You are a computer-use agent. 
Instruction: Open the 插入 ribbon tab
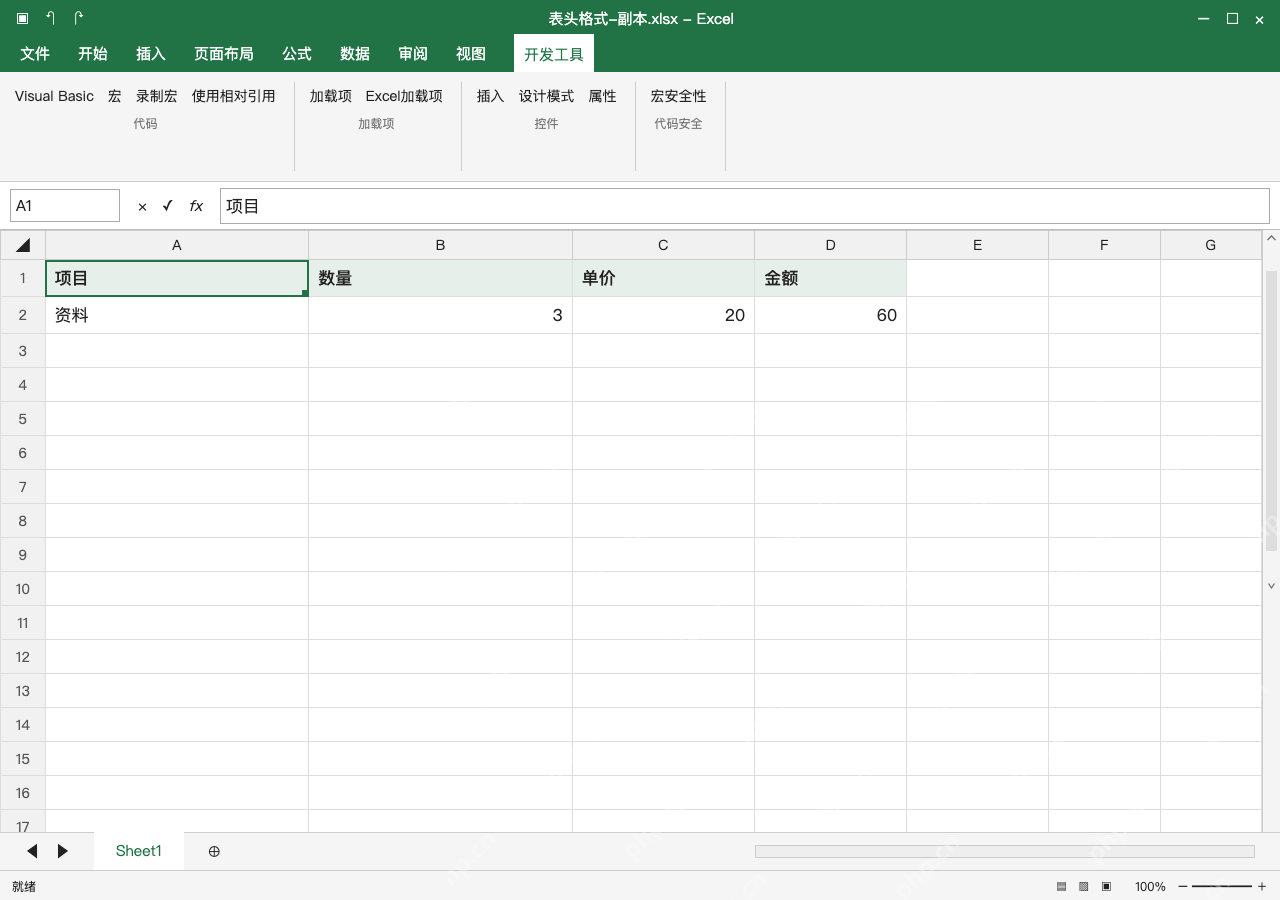coord(151,54)
